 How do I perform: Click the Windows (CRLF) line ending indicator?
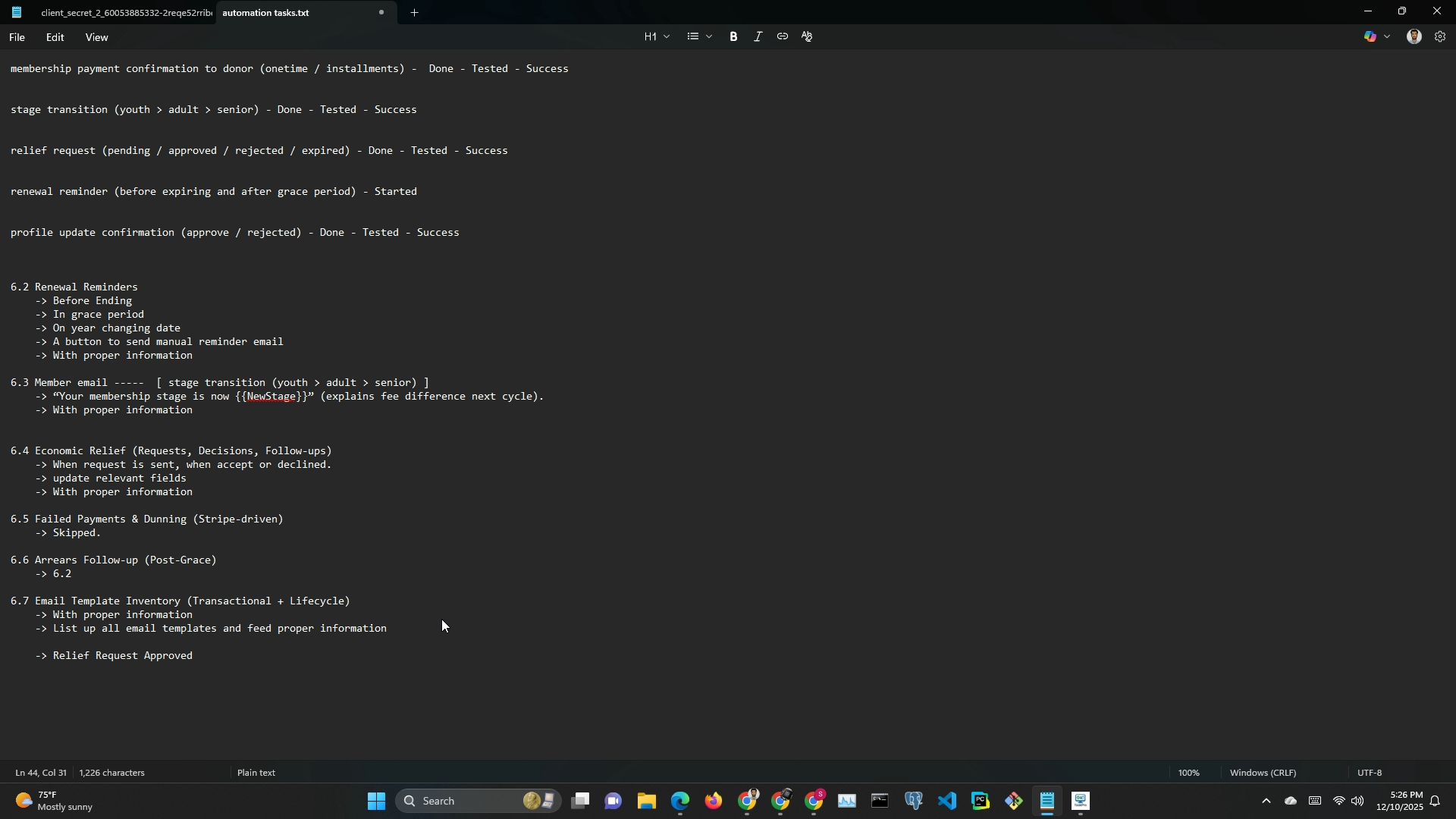coord(1263,773)
